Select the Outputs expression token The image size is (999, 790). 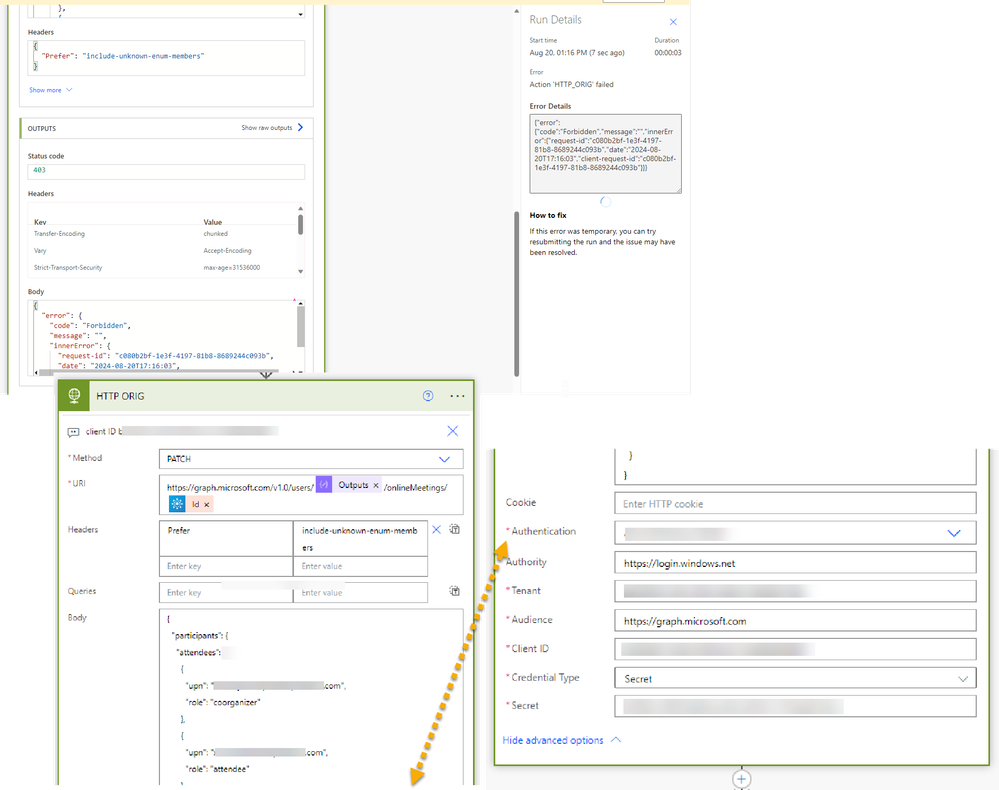(349, 485)
